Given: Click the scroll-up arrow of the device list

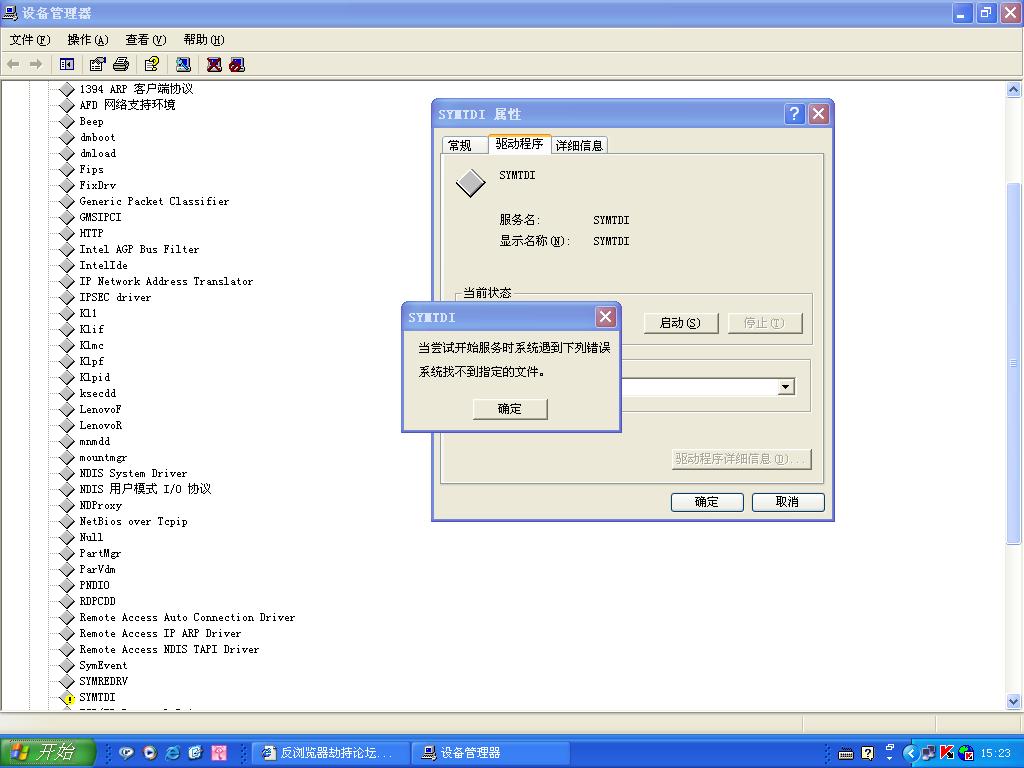Looking at the screenshot, I should coord(1014,89).
